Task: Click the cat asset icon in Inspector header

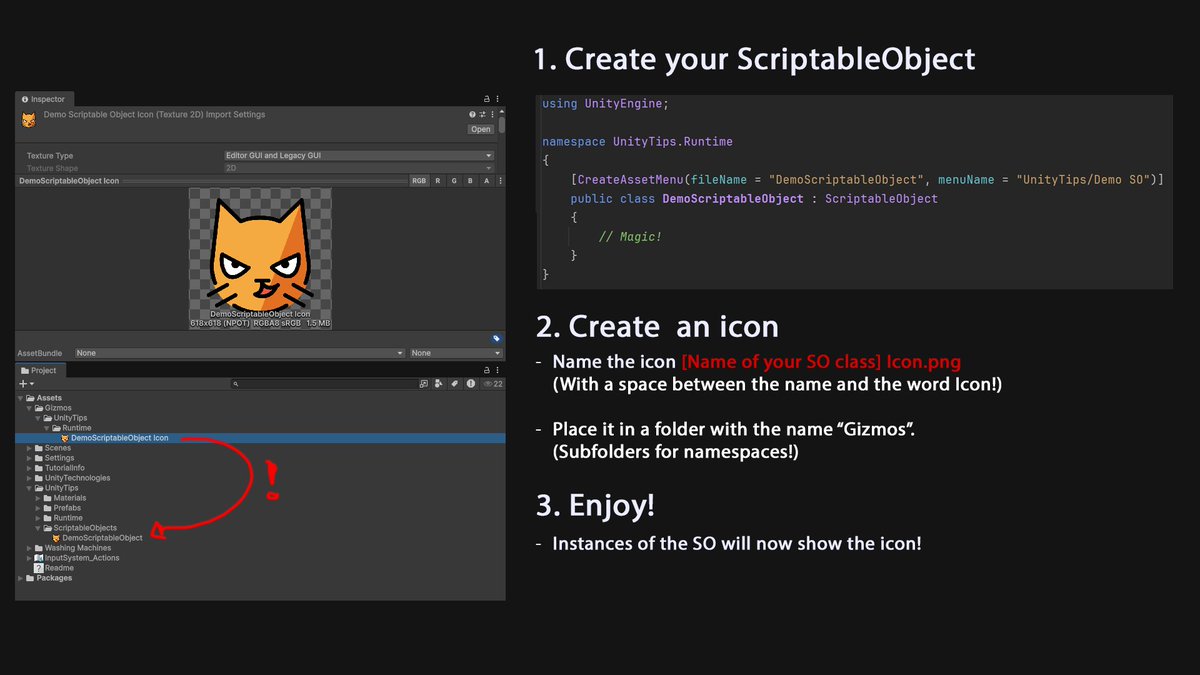Action: [x=28, y=120]
